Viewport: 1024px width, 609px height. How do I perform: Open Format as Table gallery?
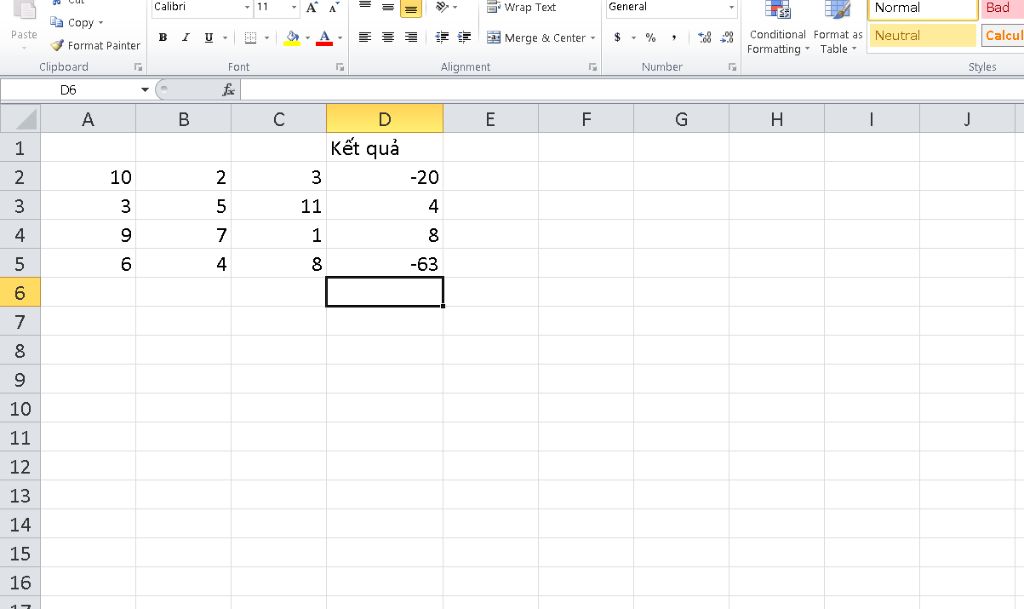tap(838, 27)
